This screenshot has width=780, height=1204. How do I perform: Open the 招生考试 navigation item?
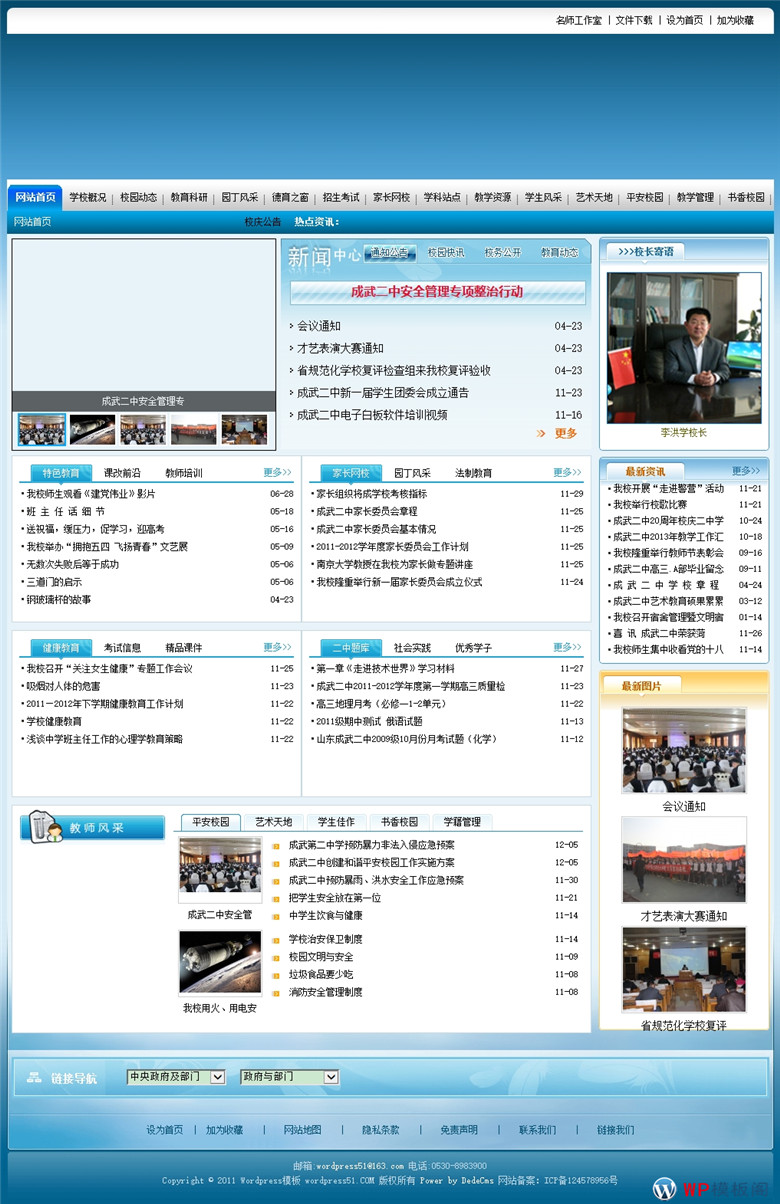(x=341, y=198)
